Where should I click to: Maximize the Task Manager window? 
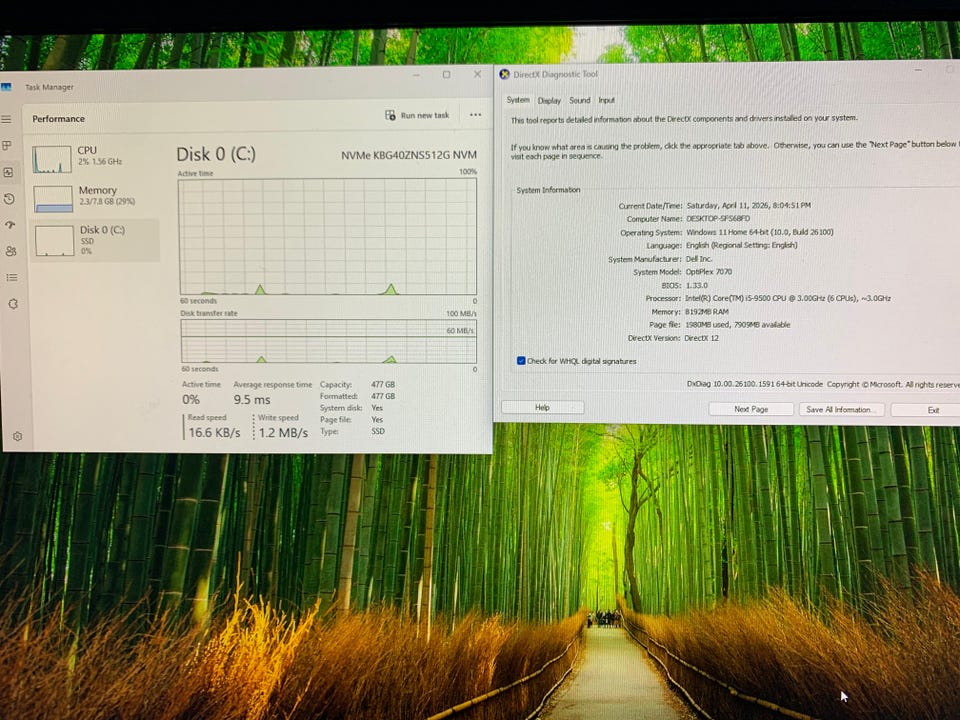(446, 75)
